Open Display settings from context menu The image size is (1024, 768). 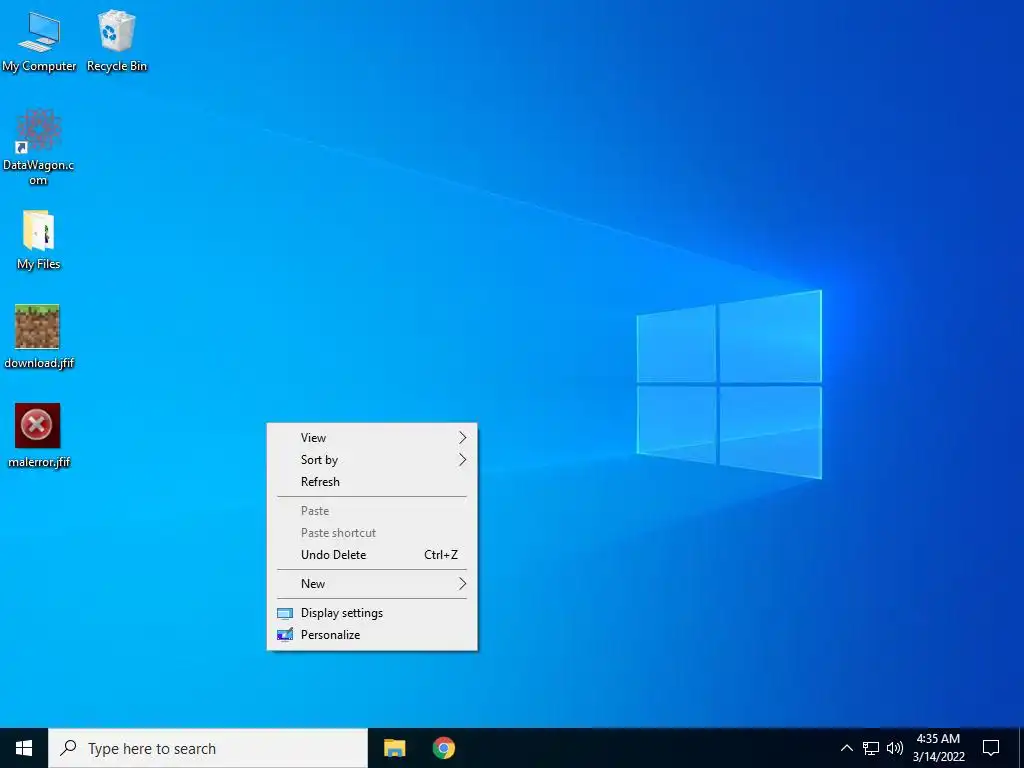click(372, 613)
